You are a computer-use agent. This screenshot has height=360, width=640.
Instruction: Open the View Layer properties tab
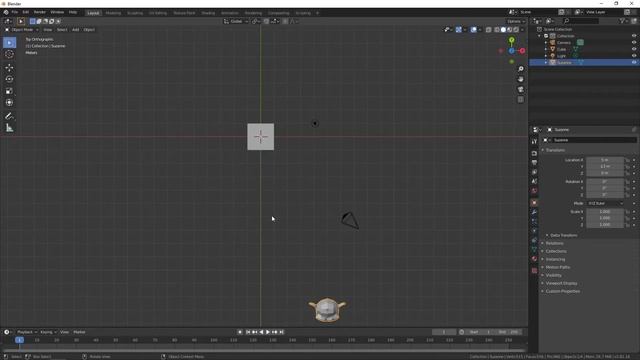[x=534, y=172]
